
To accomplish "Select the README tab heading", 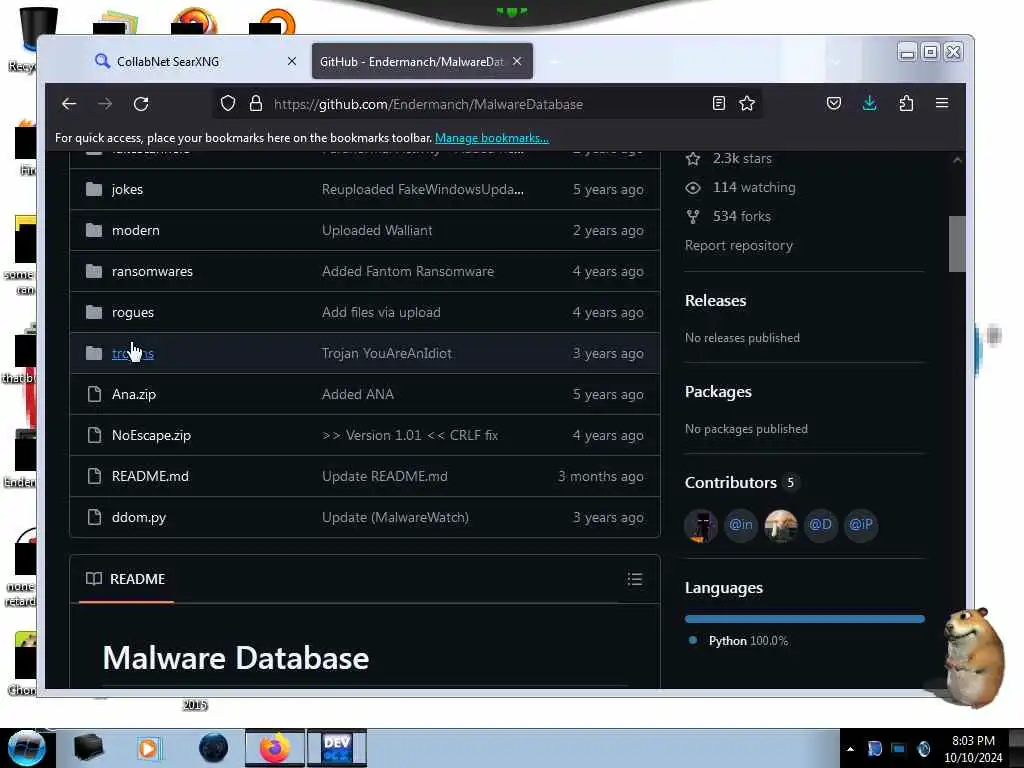I will pos(126,579).
